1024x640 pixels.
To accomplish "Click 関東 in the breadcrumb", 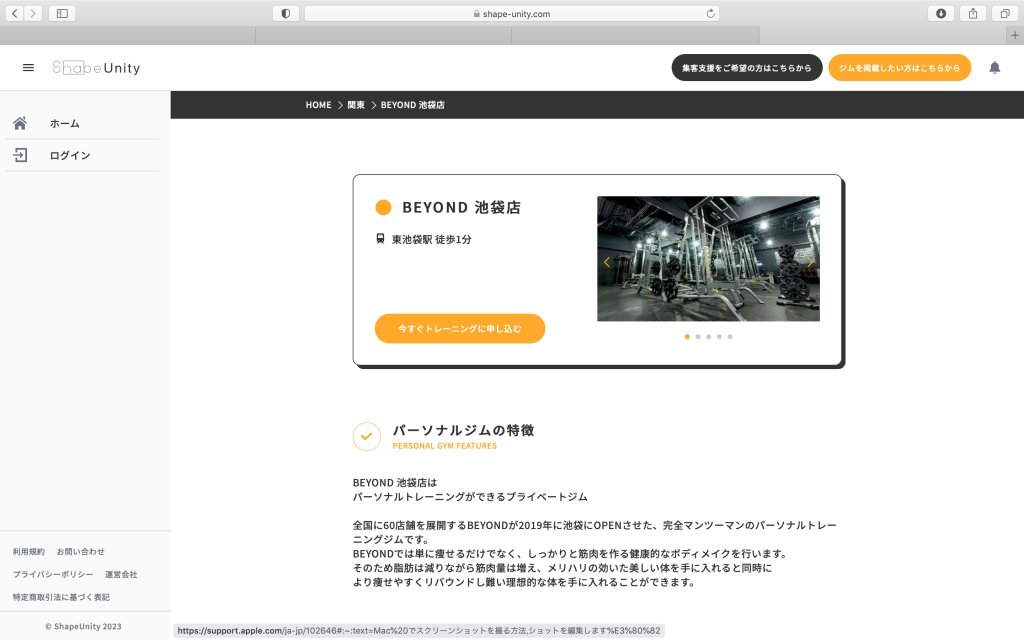I will click(356, 104).
